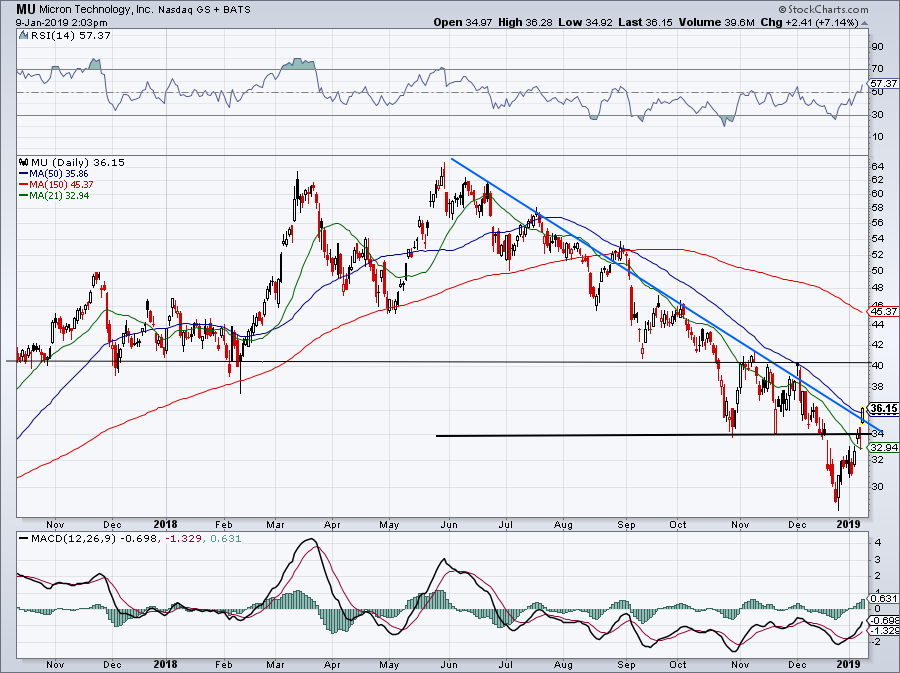Click the 45.37 price tag on the right axis
This screenshot has height=673, width=900.
(x=884, y=312)
